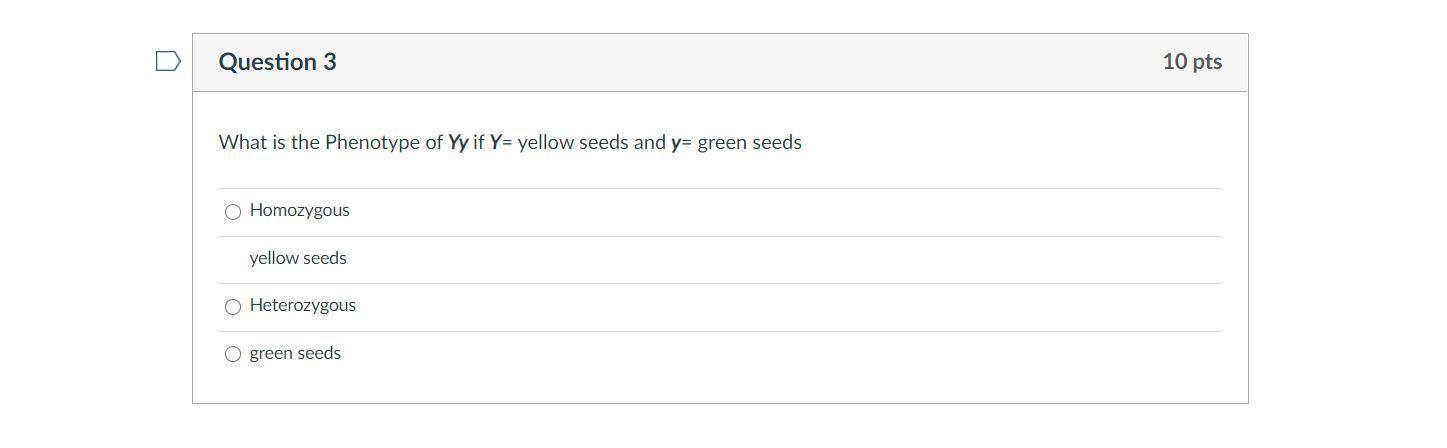
Task: Click the word "if" in the question
Action: click(x=478, y=142)
